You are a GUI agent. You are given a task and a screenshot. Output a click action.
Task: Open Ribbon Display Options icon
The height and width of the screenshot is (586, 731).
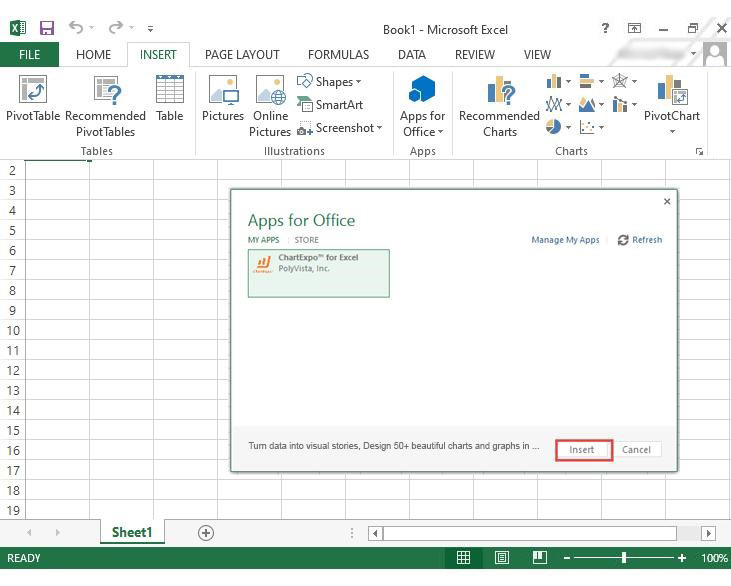pos(634,28)
